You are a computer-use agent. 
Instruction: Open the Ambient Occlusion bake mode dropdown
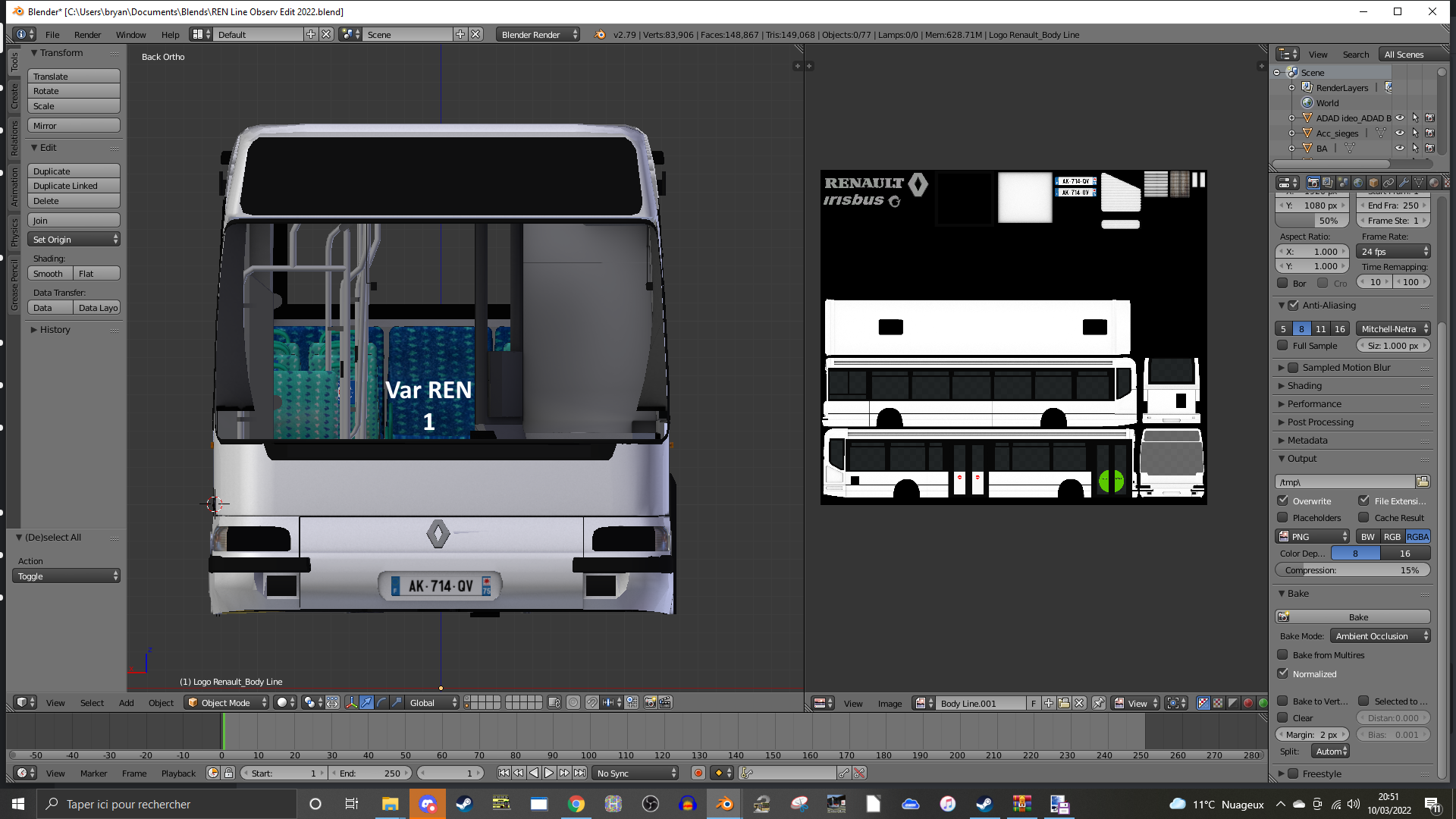coord(1380,636)
